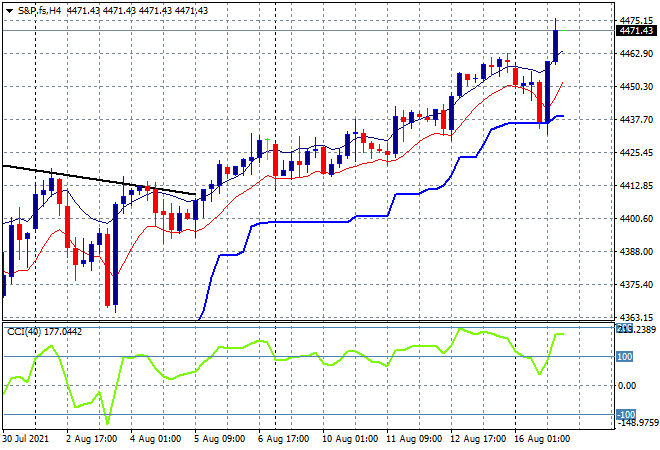
Task: Select the green CCI indicator line
Action: [284, 359]
